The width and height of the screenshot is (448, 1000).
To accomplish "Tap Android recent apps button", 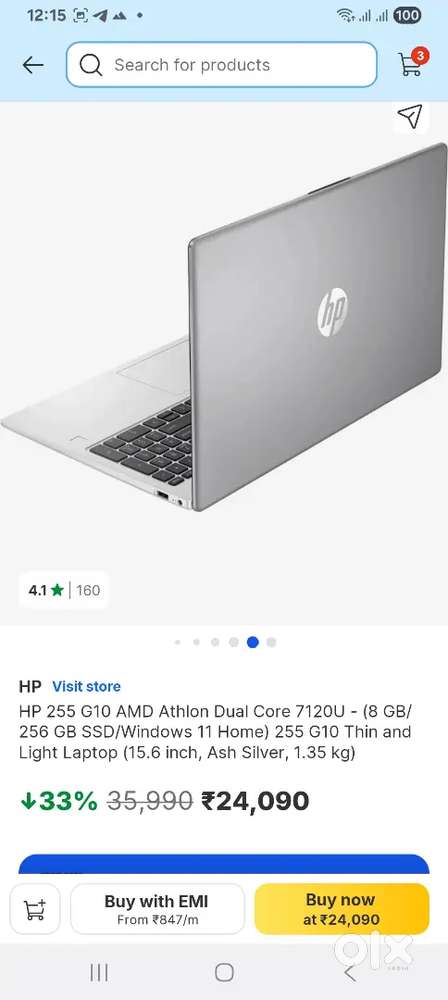I will (x=99, y=972).
